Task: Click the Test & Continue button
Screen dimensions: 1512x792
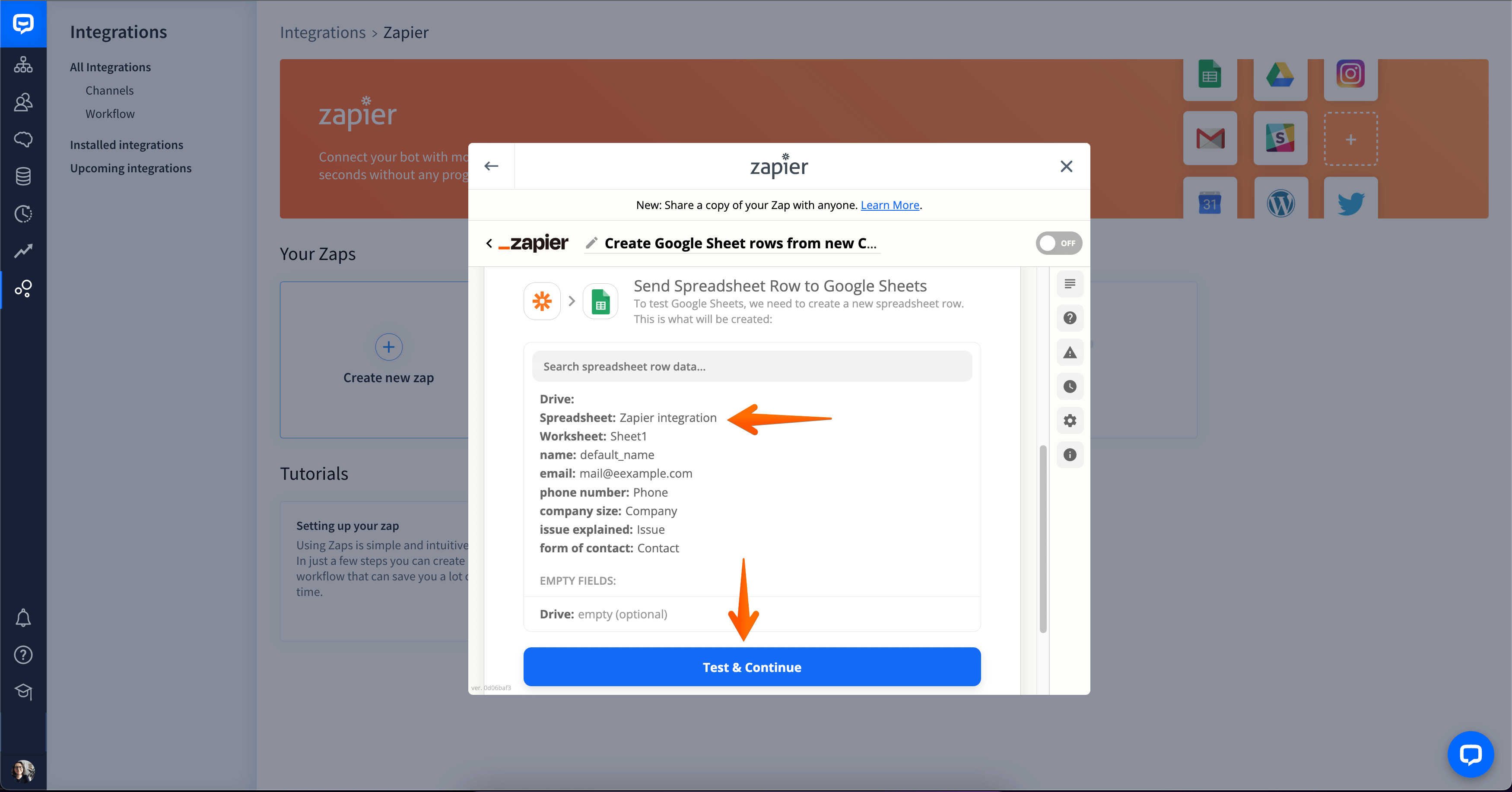Action: click(x=752, y=667)
